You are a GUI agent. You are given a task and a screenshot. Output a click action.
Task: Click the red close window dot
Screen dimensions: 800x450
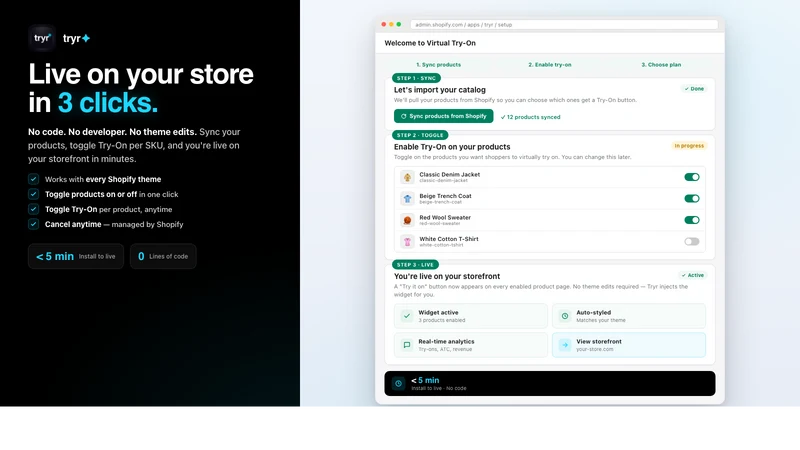384,24
